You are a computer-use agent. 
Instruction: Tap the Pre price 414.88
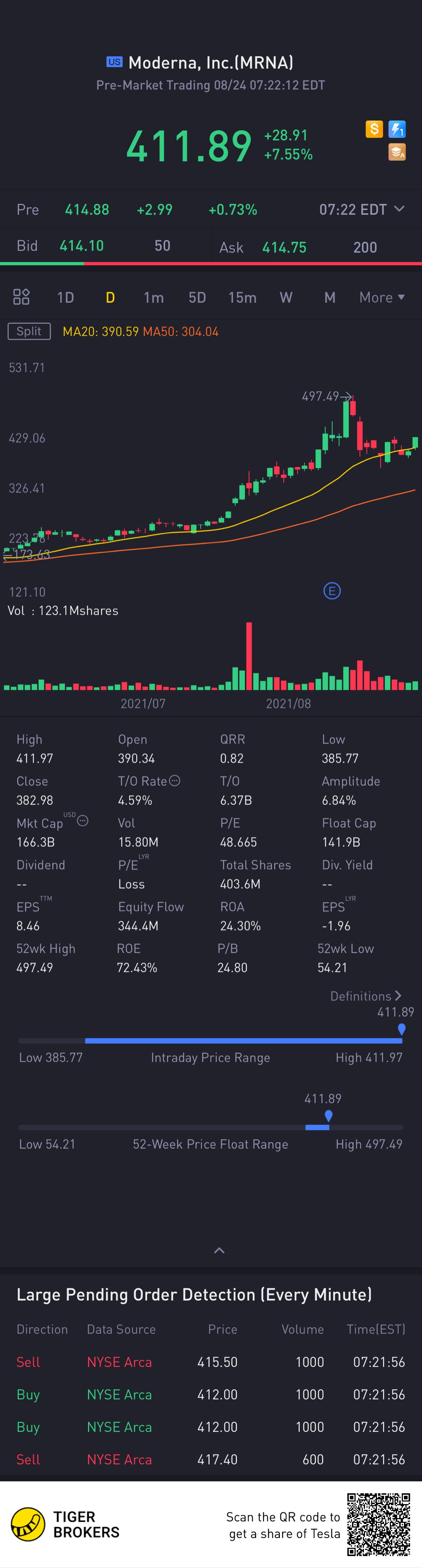[x=87, y=210]
